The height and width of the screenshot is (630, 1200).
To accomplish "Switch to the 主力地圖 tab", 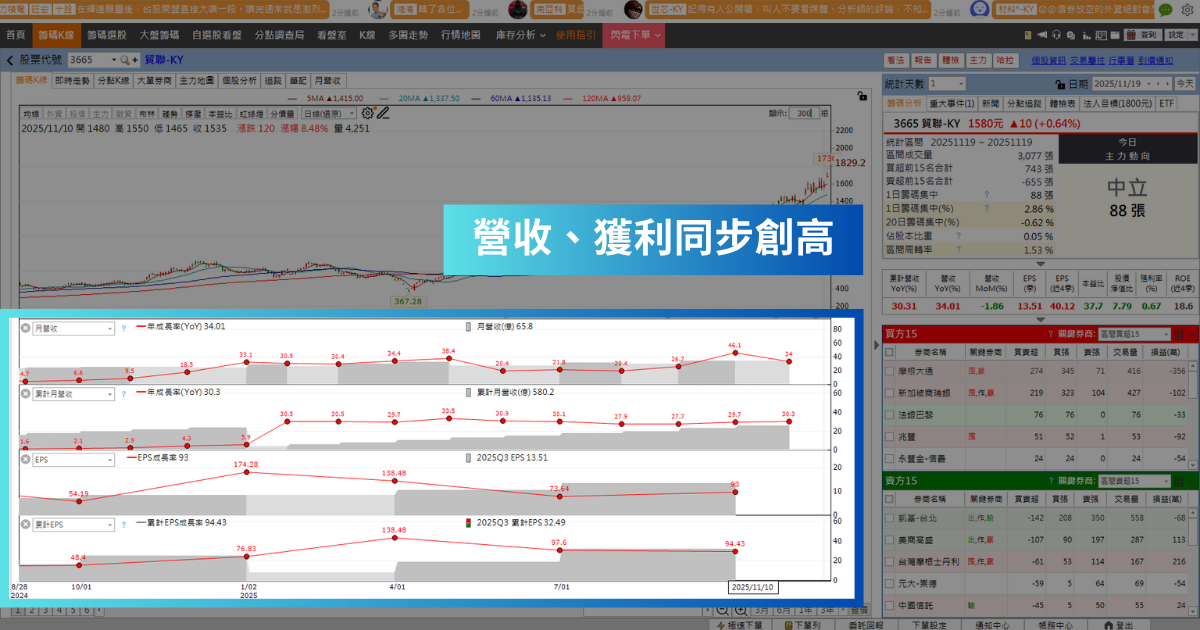I will pyautogui.click(x=196, y=80).
